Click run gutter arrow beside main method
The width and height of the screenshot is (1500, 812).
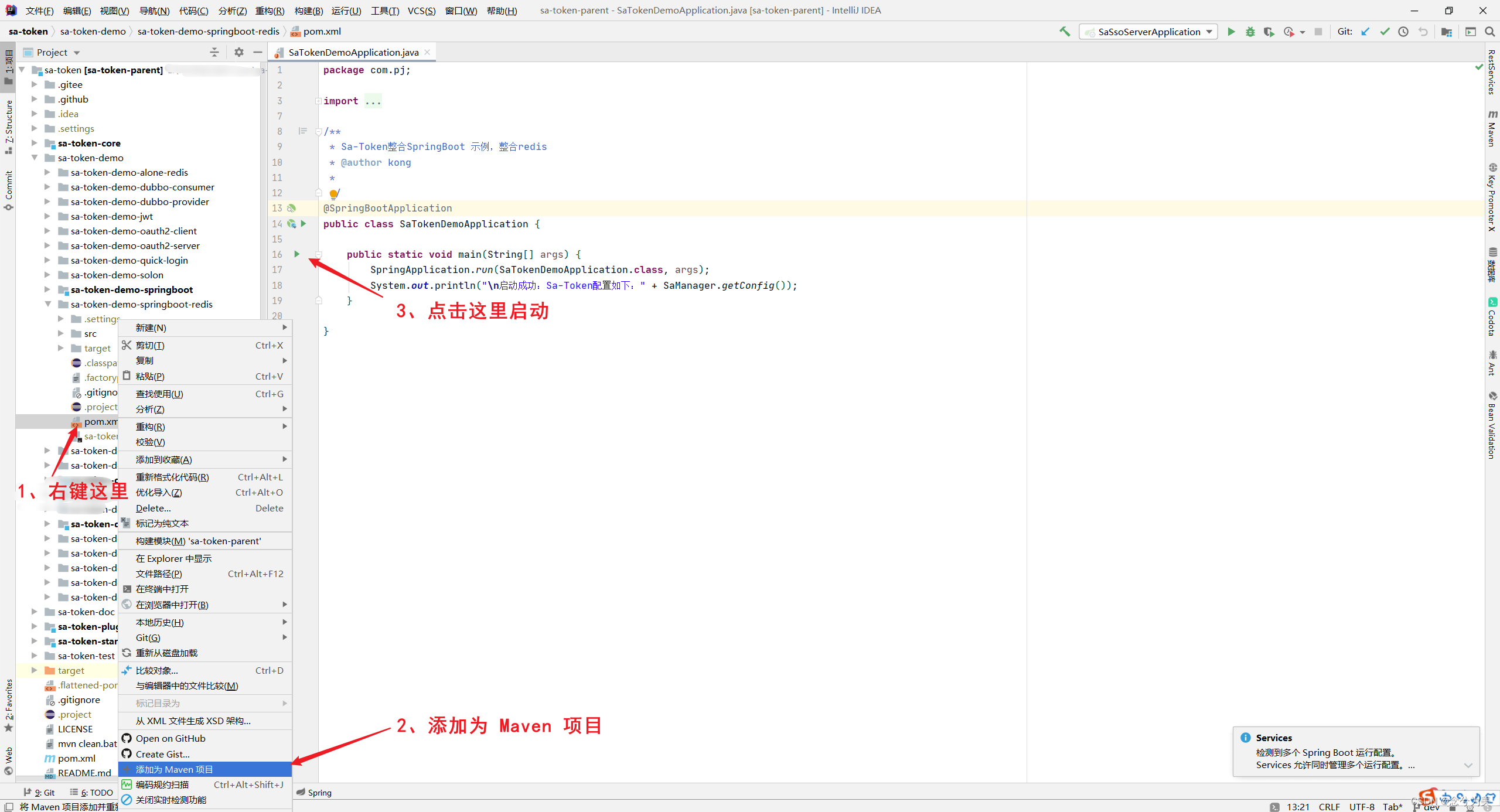297,254
